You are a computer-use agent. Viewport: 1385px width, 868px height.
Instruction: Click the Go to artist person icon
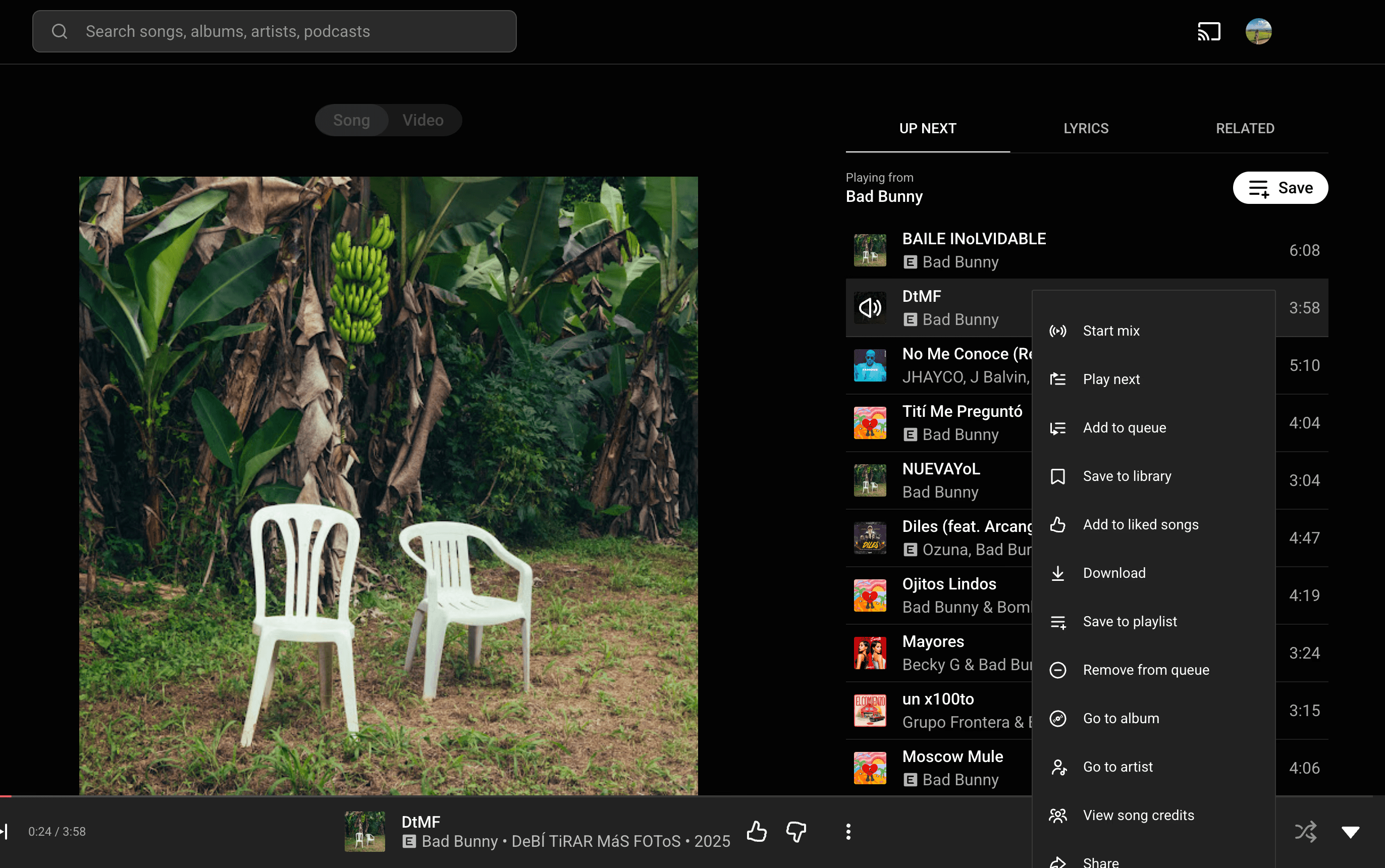[1058, 767]
